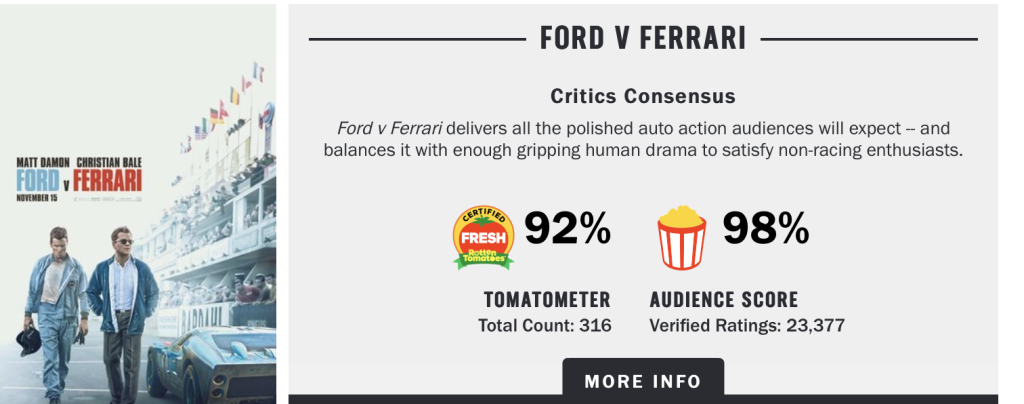
Task: Click the popcorn bucket audience icon
Action: click(x=680, y=237)
